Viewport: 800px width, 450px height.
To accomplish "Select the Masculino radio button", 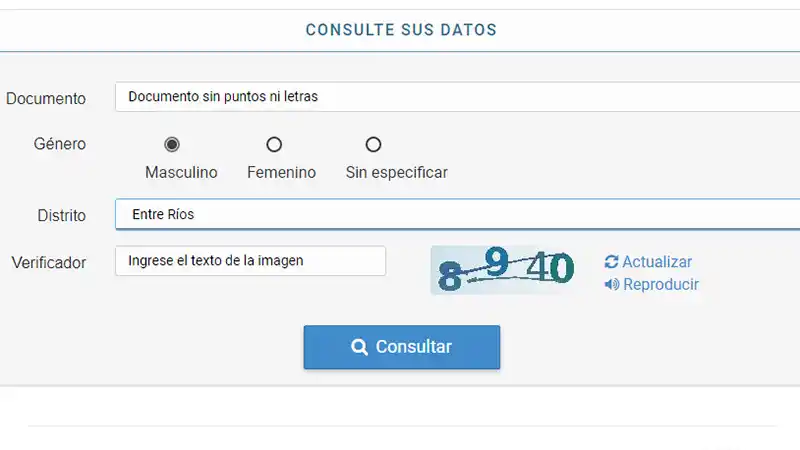I will (x=172, y=145).
